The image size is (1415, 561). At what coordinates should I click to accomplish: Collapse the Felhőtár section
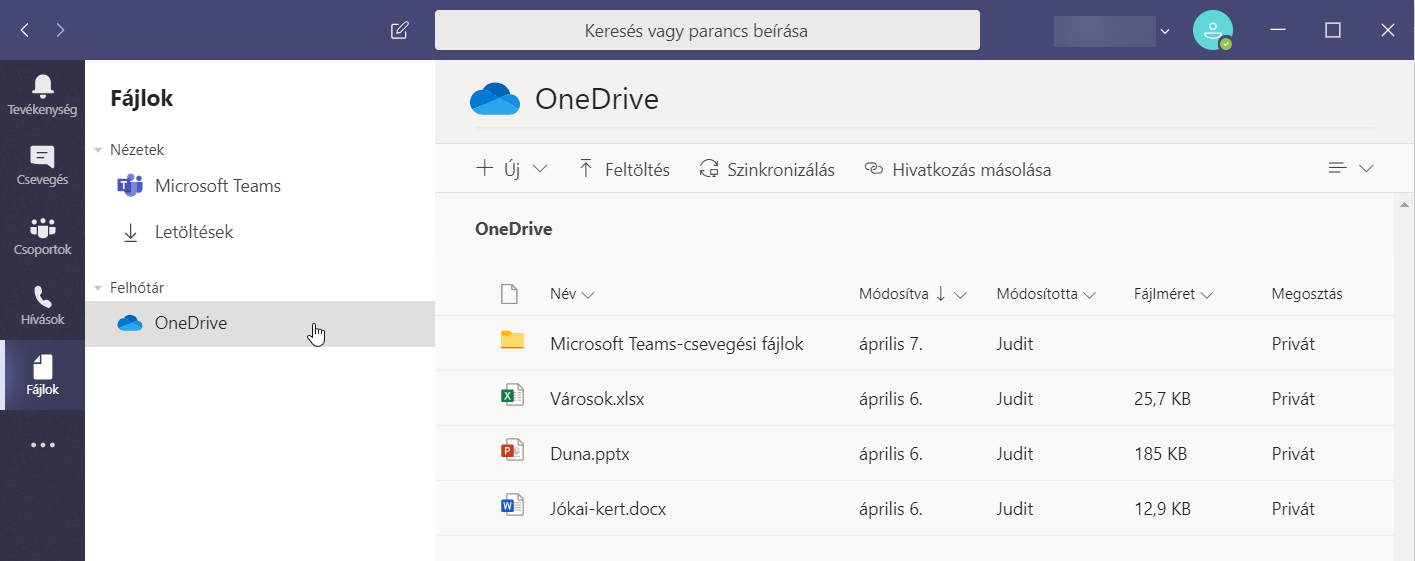coord(98,288)
